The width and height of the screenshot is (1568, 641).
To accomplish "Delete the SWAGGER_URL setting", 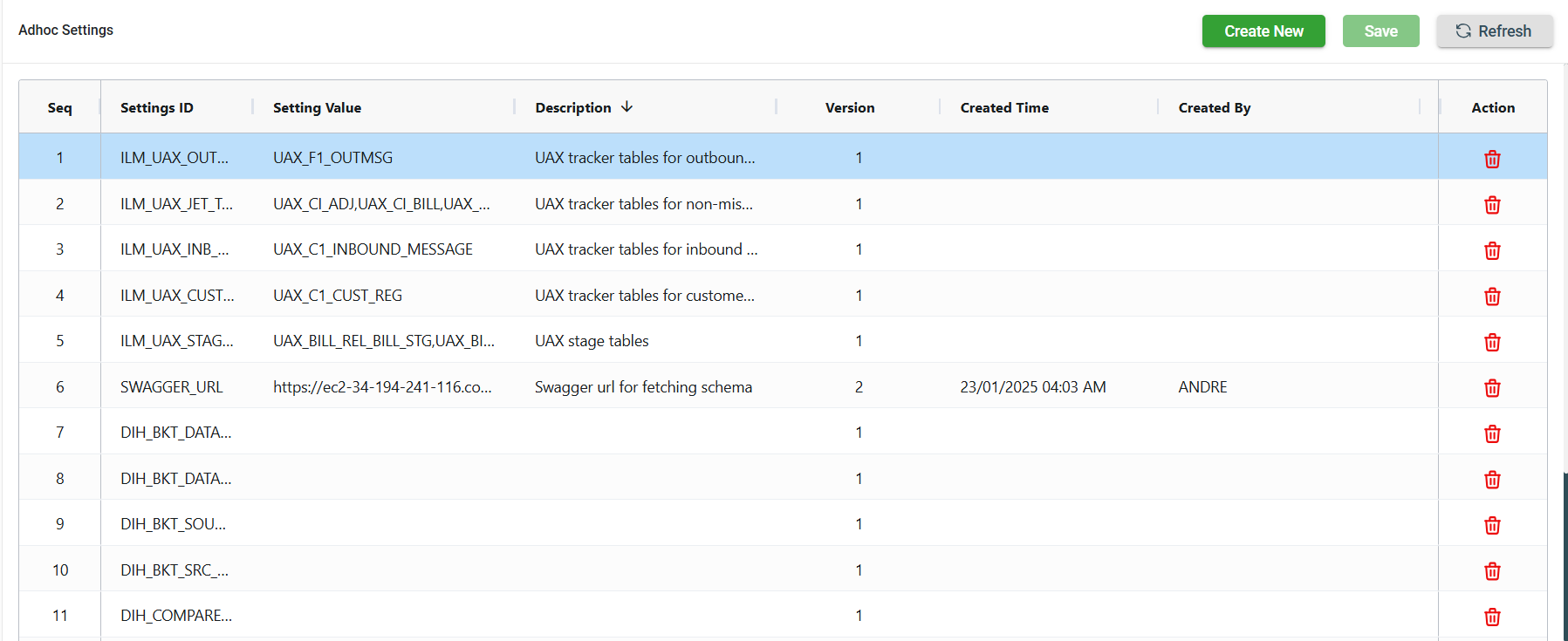I will (x=1492, y=388).
